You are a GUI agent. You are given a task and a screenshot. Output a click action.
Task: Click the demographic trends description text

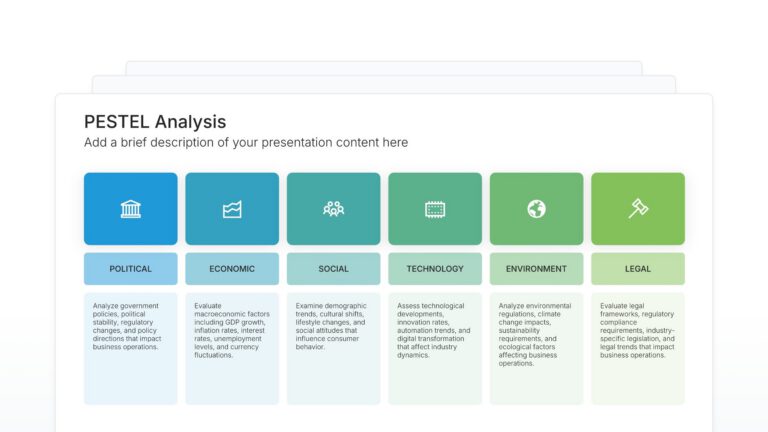coord(332,326)
